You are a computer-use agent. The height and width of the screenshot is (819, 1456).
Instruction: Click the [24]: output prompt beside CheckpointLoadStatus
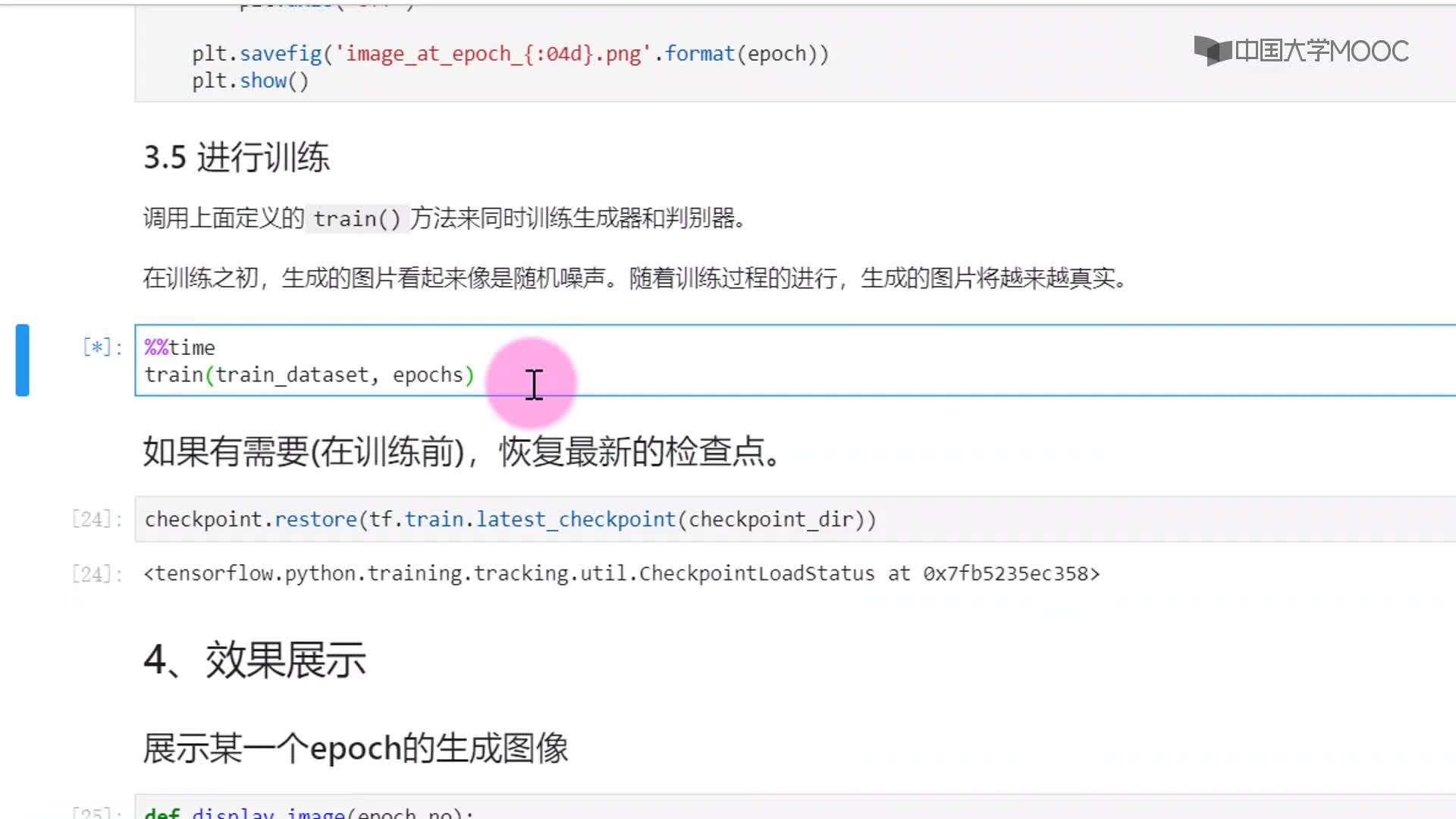click(97, 574)
